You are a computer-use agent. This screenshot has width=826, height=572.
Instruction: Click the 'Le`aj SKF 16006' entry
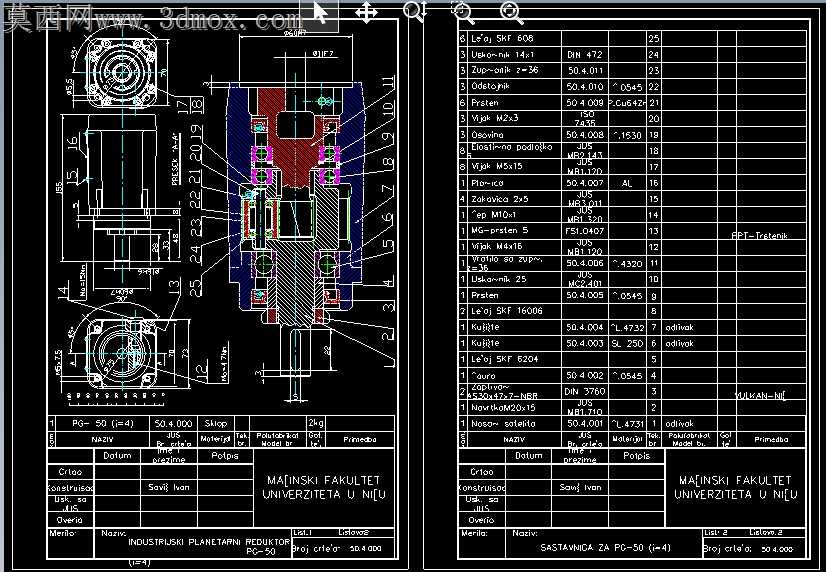coord(506,311)
